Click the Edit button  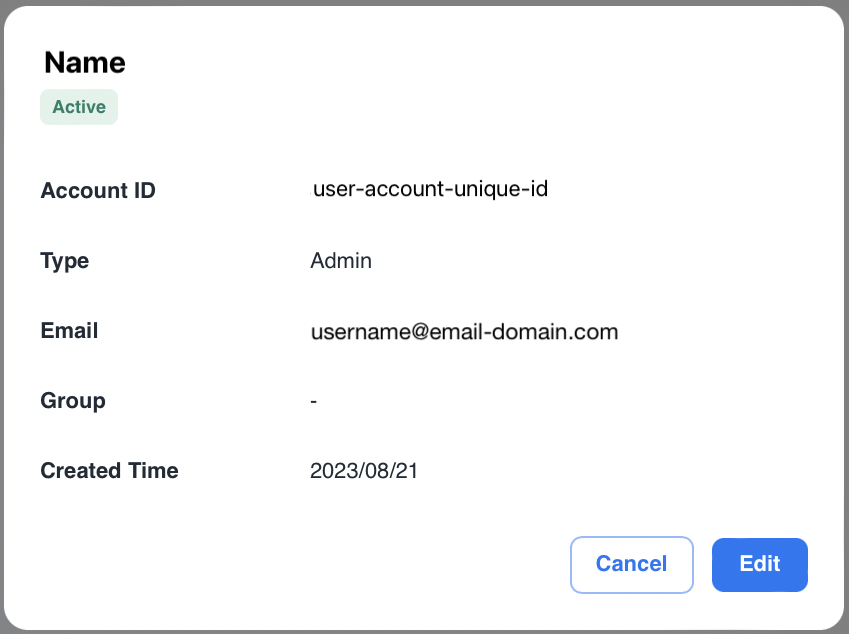point(759,564)
